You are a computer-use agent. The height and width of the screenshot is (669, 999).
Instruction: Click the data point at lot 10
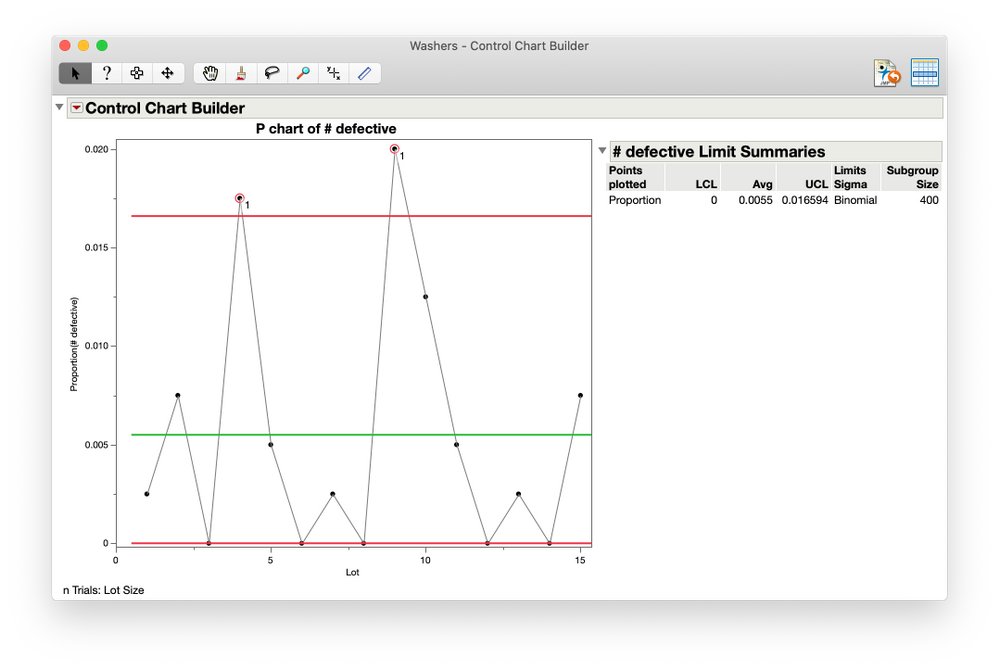click(x=426, y=297)
